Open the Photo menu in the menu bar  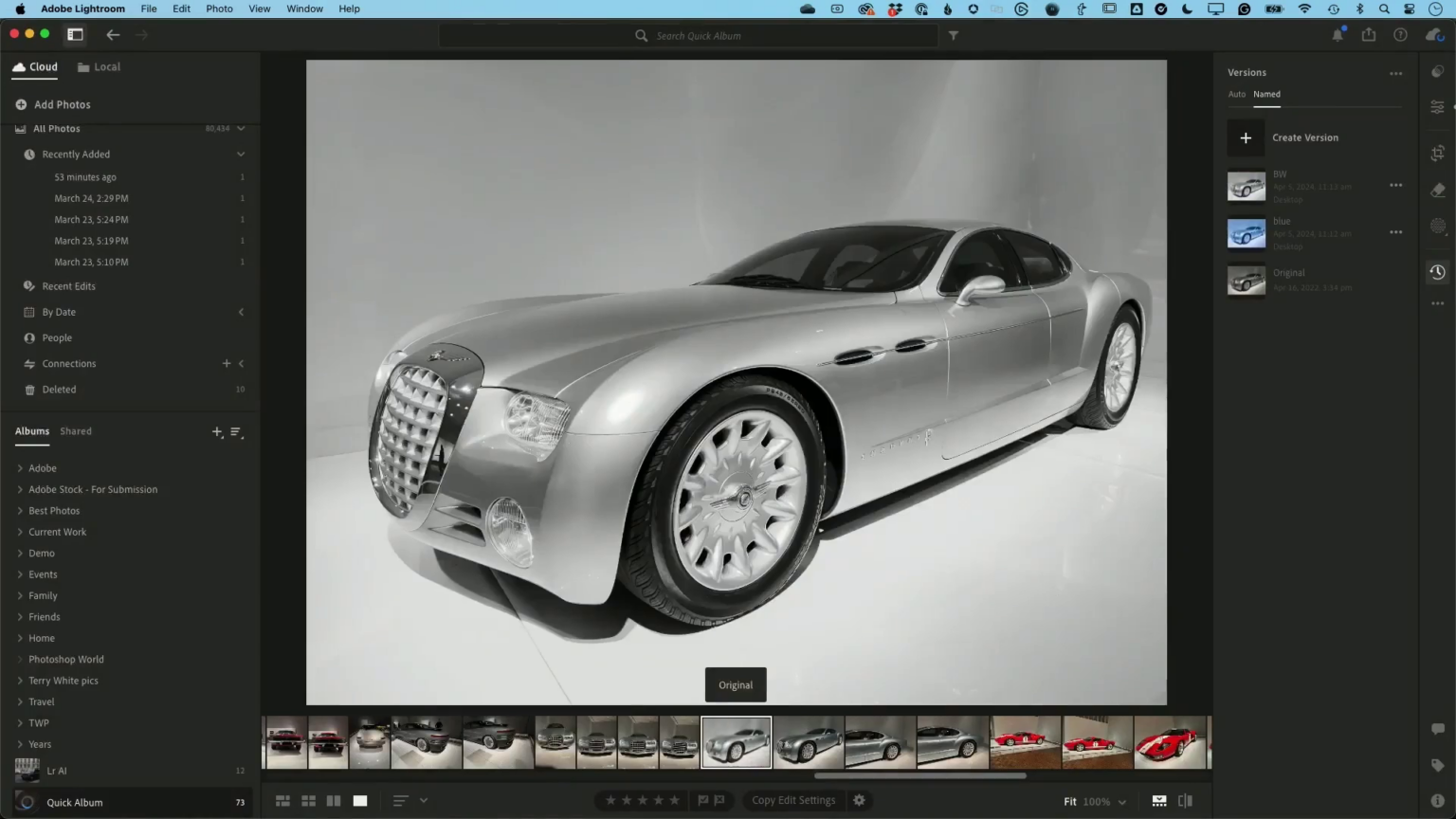point(219,9)
